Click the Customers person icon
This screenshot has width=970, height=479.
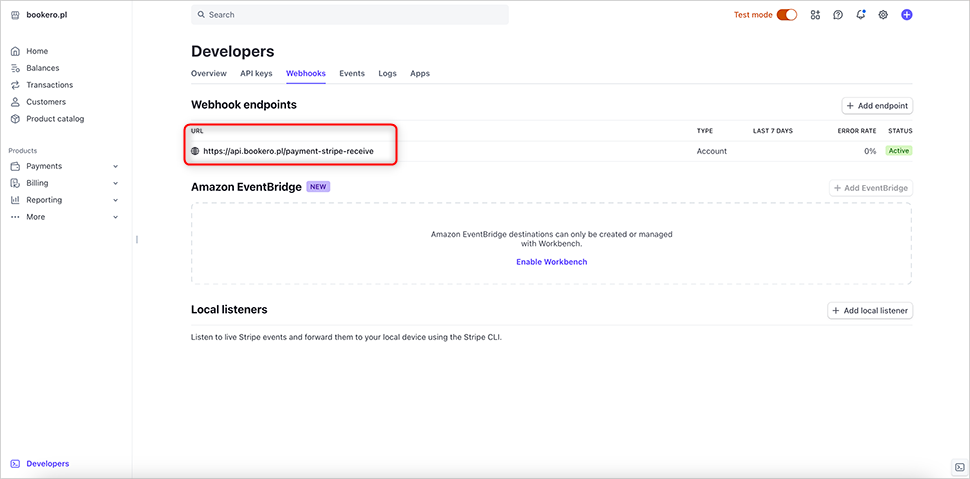point(15,102)
